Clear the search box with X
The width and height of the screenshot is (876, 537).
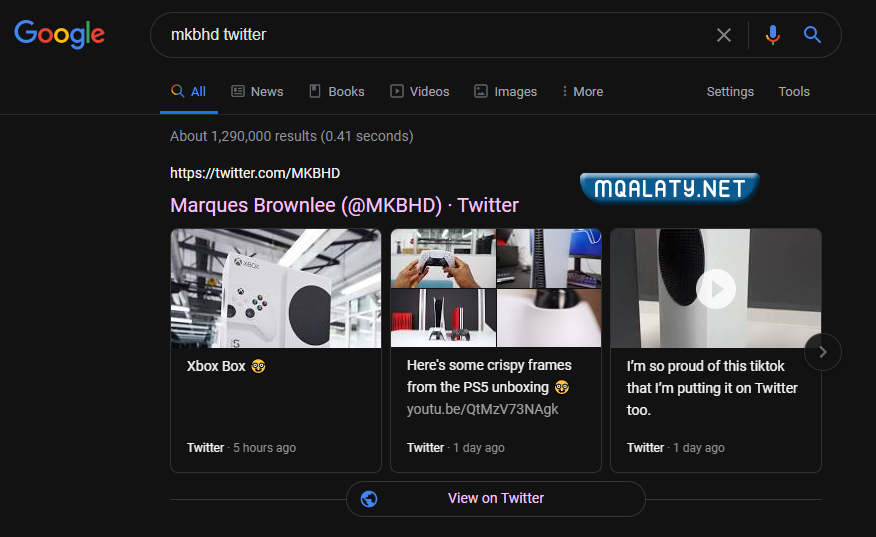click(723, 35)
